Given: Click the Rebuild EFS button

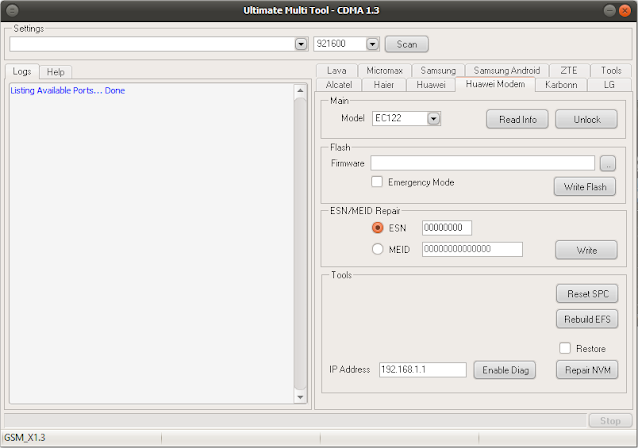Looking at the screenshot, I should click(x=587, y=319).
